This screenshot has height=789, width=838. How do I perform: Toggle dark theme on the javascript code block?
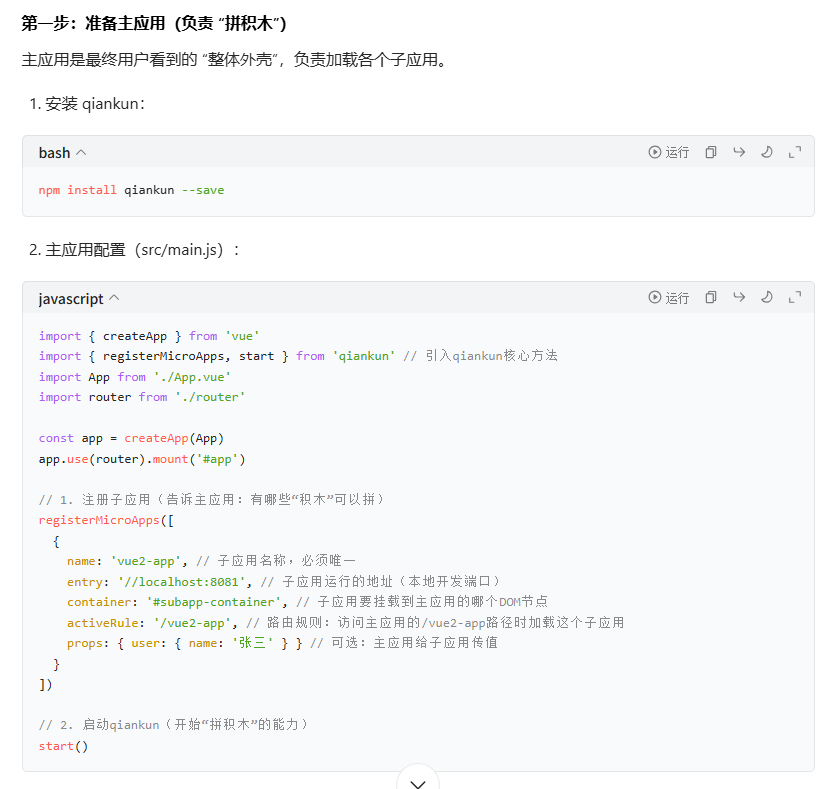pos(767,298)
